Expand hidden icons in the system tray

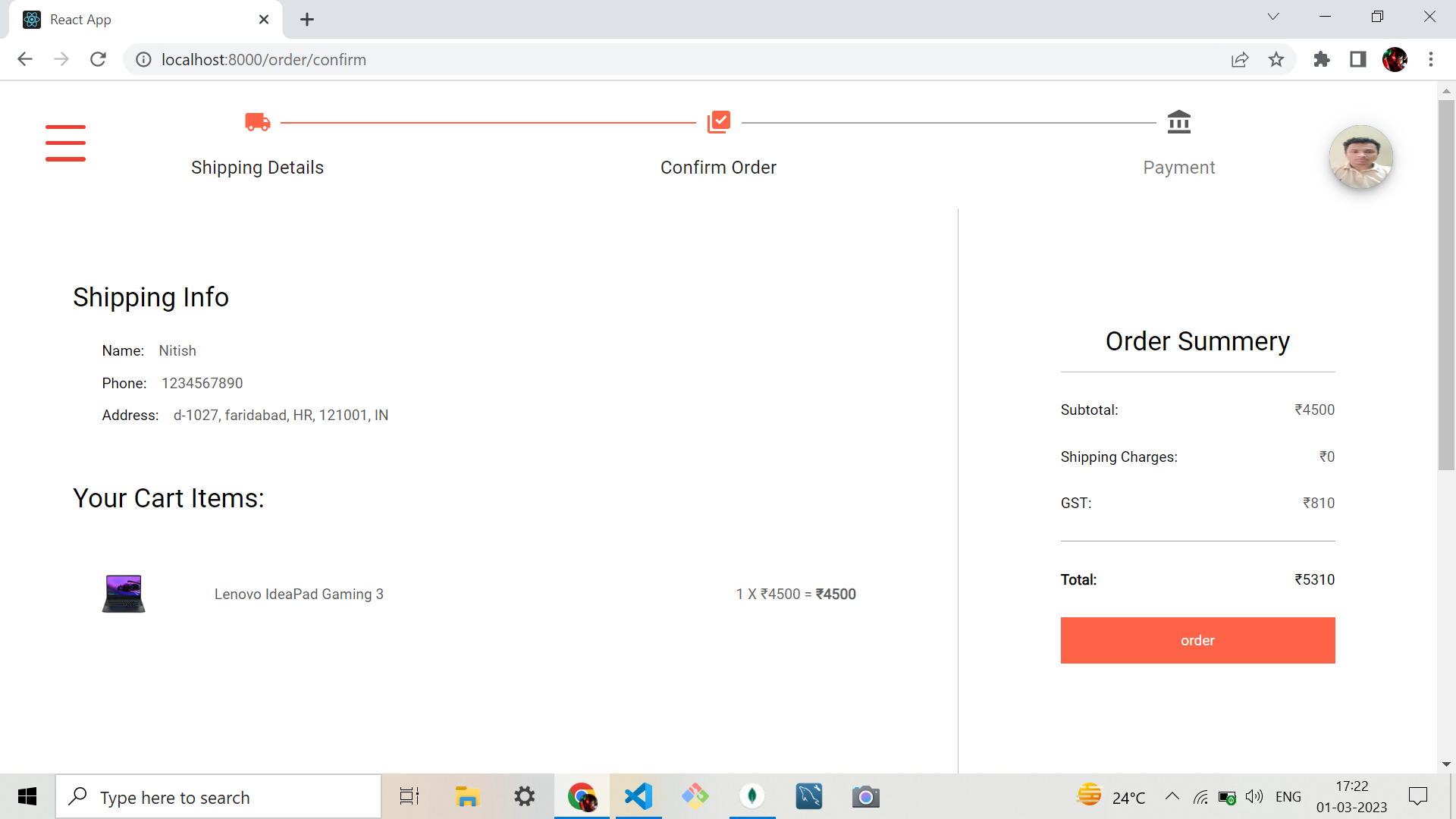[1171, 796]
